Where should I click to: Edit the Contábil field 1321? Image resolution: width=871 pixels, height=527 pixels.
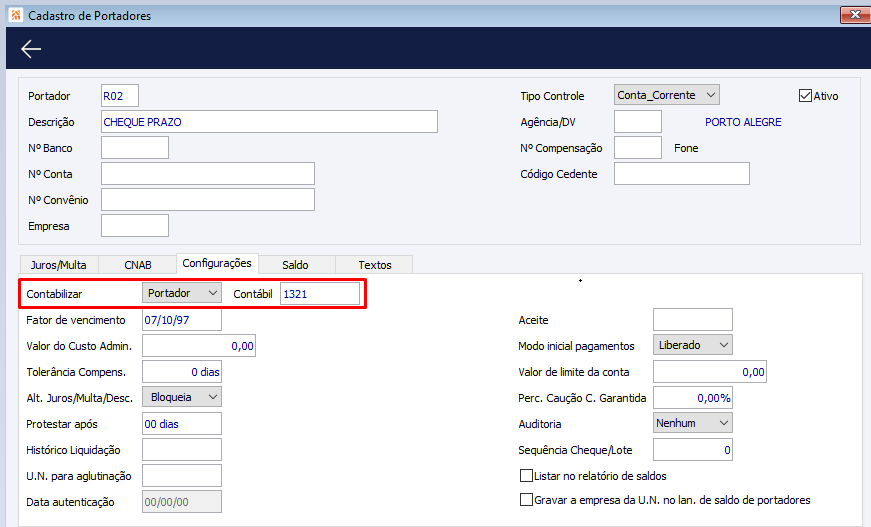point(320,294)
